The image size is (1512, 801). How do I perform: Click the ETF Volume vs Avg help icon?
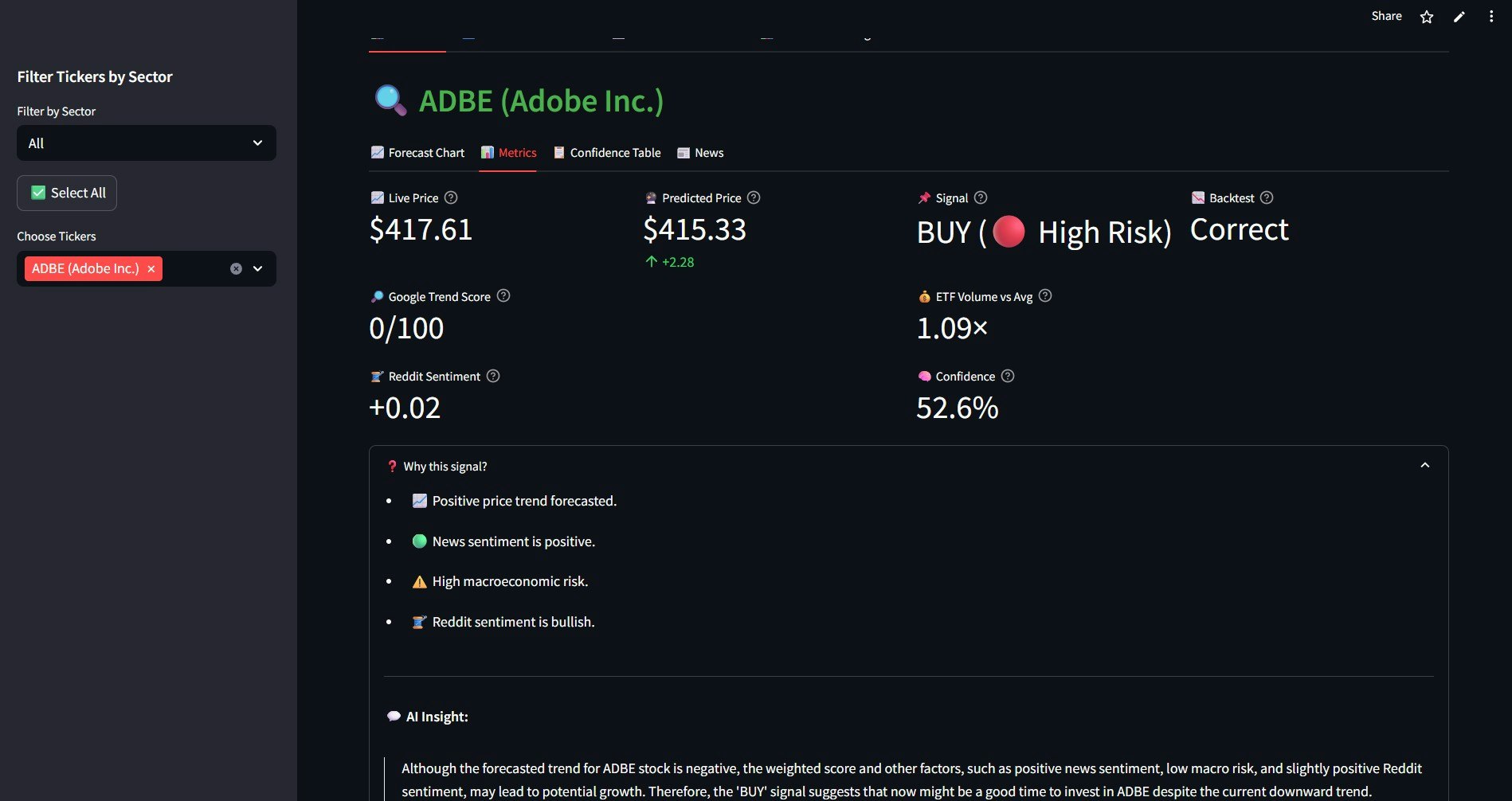pos(1045,295)
